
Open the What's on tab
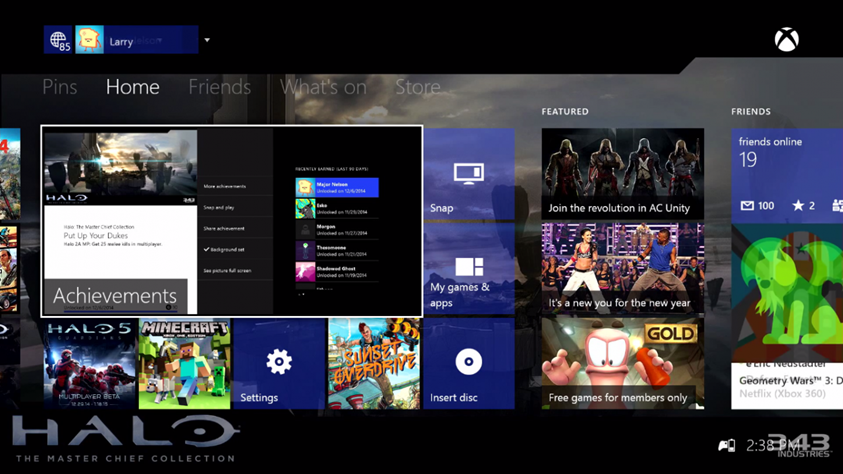click(x=323, y=87)
